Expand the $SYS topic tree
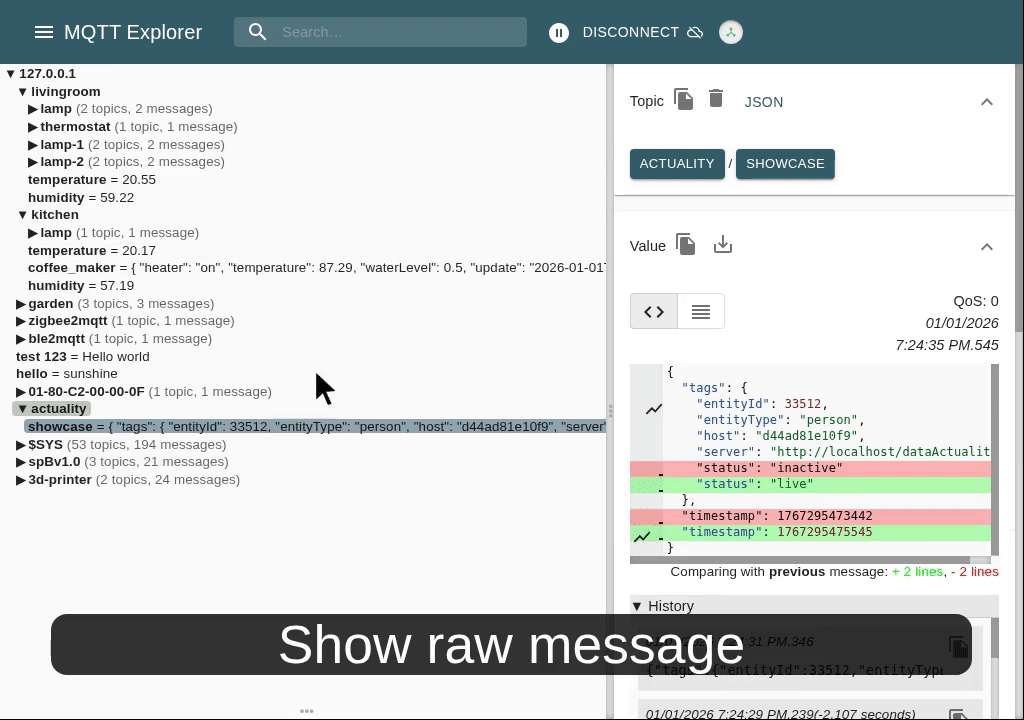Image resolution: width=1024 pixels, height=720 pixels. click(x=21, y=445)
